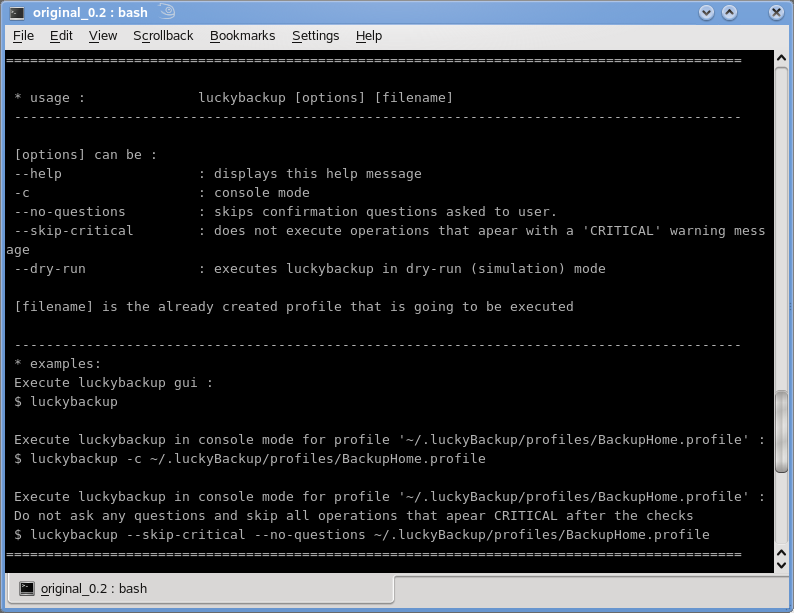This screenshot has height=613, width=794.
Task: Click the scrollbar thumb handle
Action: [x=781, y=432]
